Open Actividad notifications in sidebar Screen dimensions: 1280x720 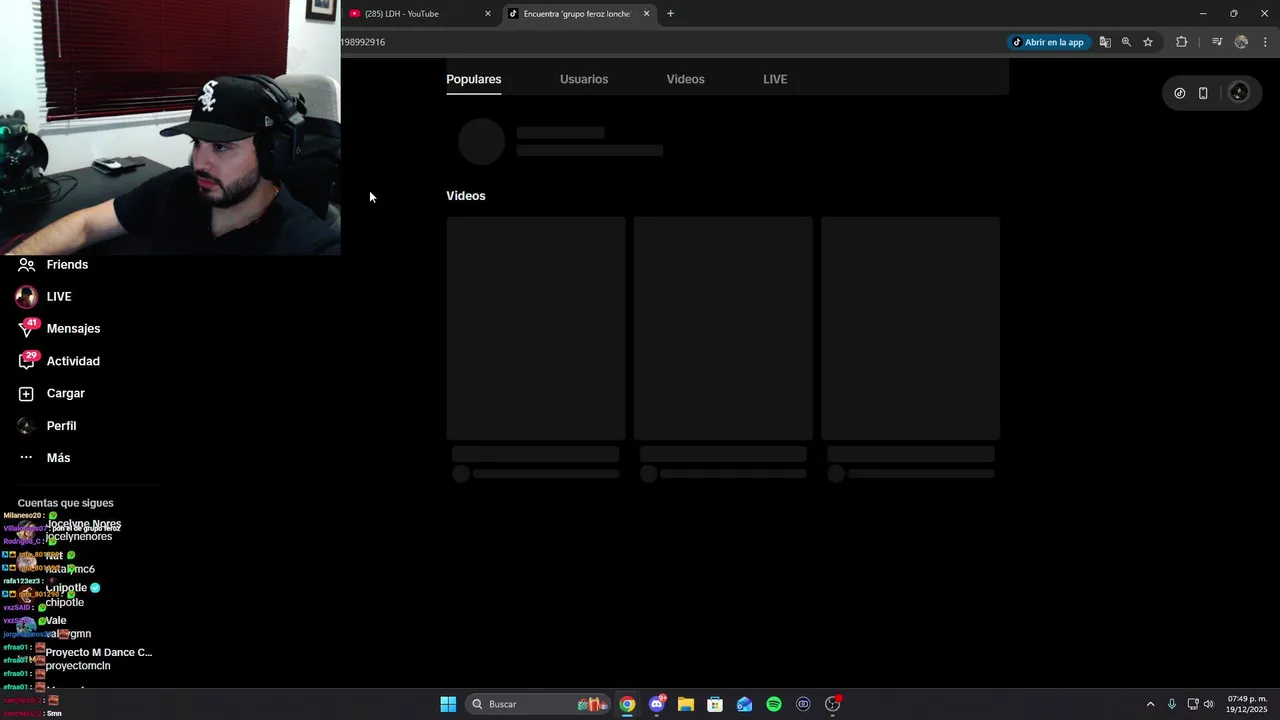coord(58,361)
